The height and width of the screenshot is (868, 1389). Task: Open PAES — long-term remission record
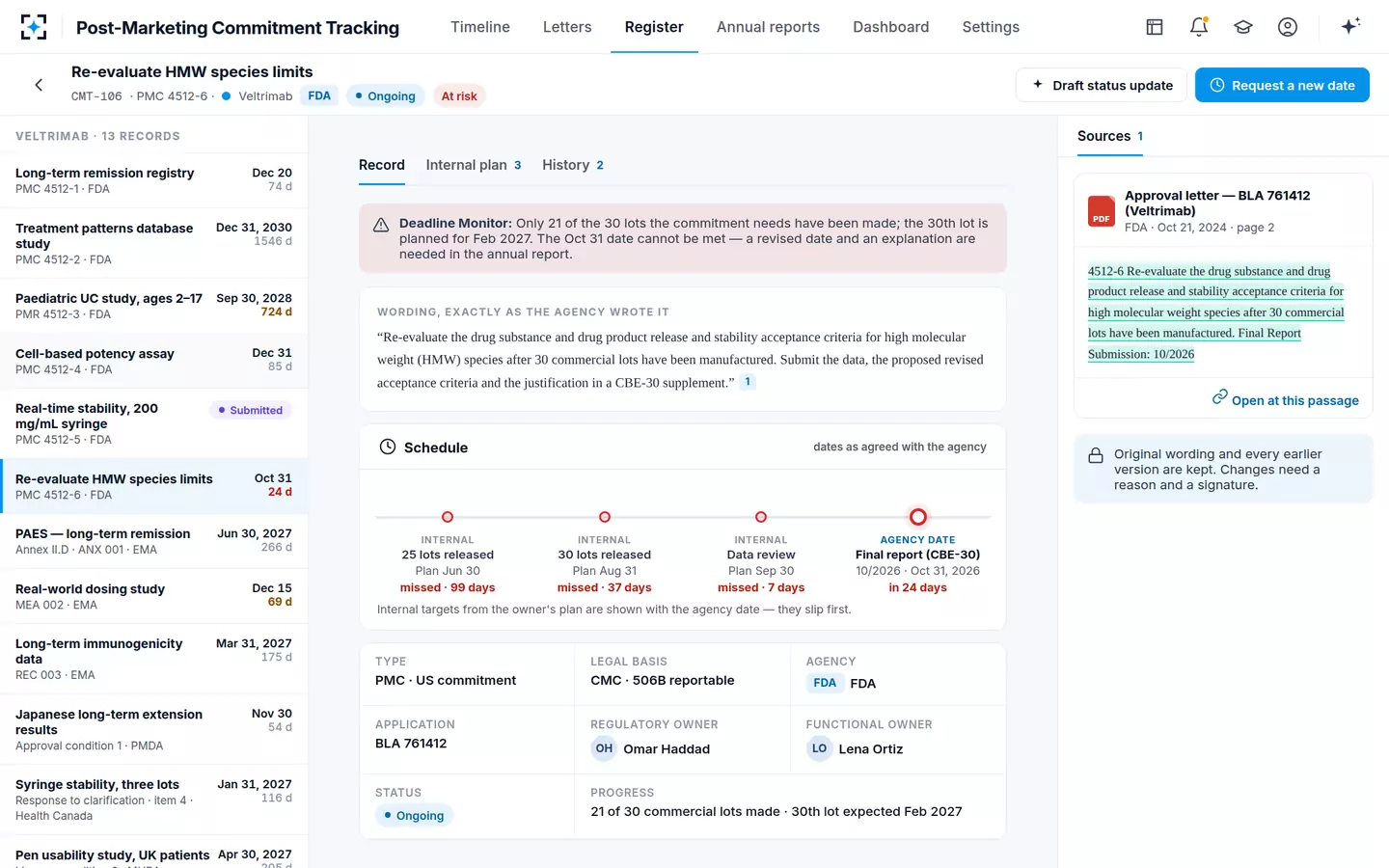(154, 541)
